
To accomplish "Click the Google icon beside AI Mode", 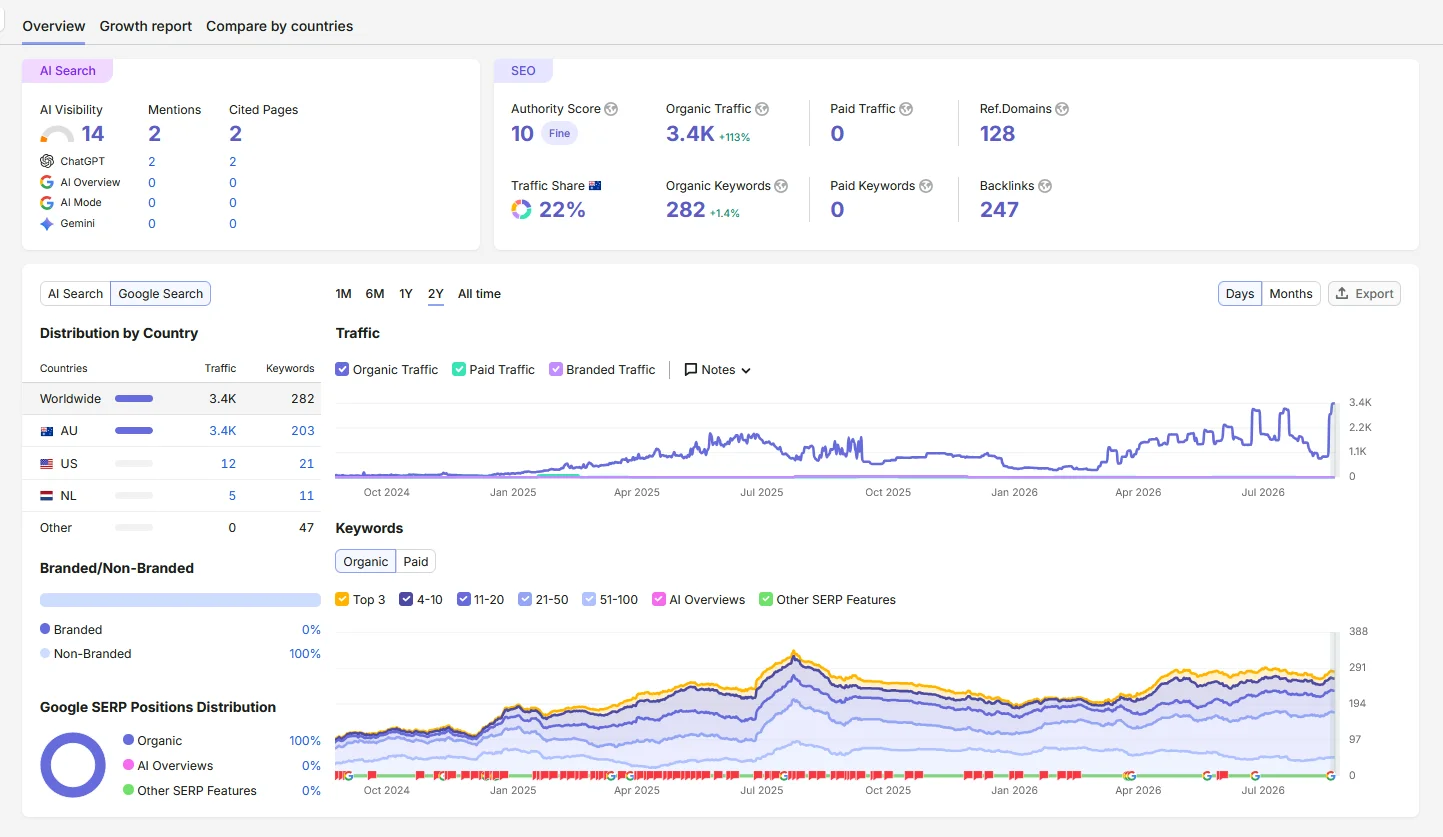I will click(47, 203).
